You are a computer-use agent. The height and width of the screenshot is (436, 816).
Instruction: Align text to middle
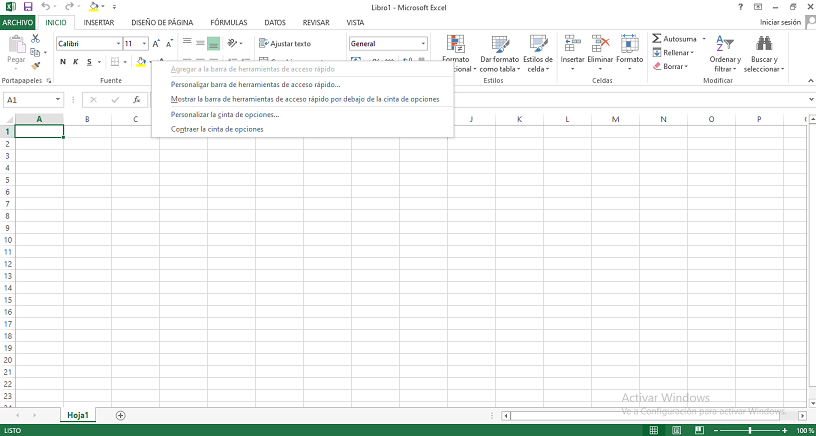pos(200,43)
